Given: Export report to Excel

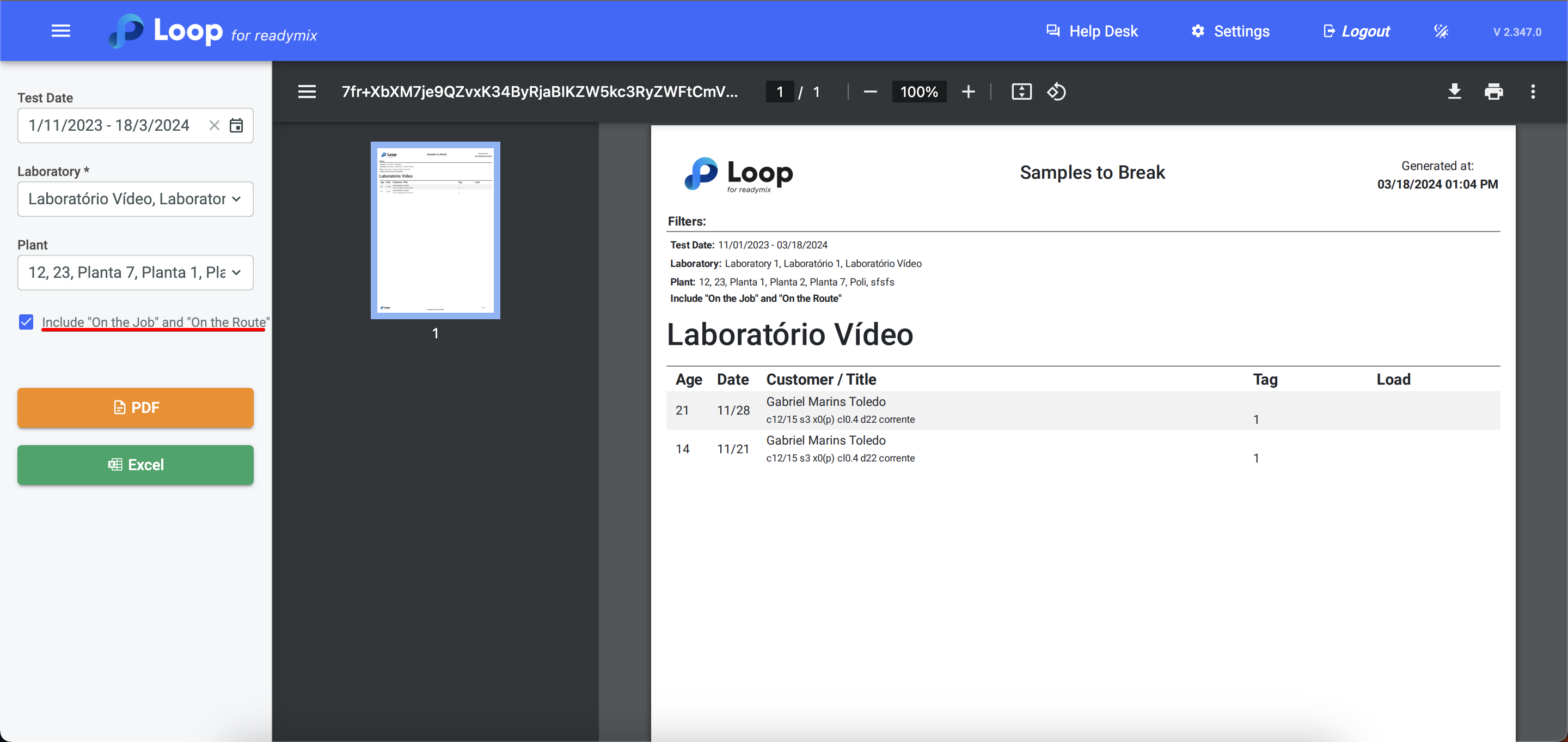Looking at the screenshot, I should pyautogui.click(x=135, y=465).
